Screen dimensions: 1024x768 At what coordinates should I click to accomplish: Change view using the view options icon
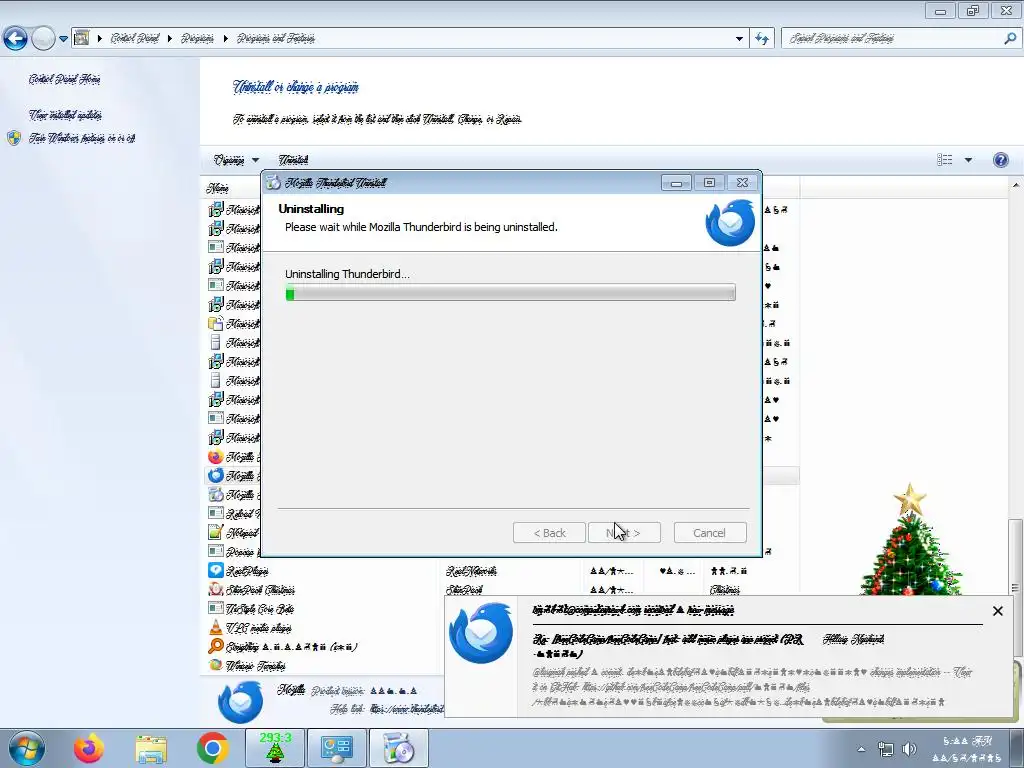pos(944,160)
